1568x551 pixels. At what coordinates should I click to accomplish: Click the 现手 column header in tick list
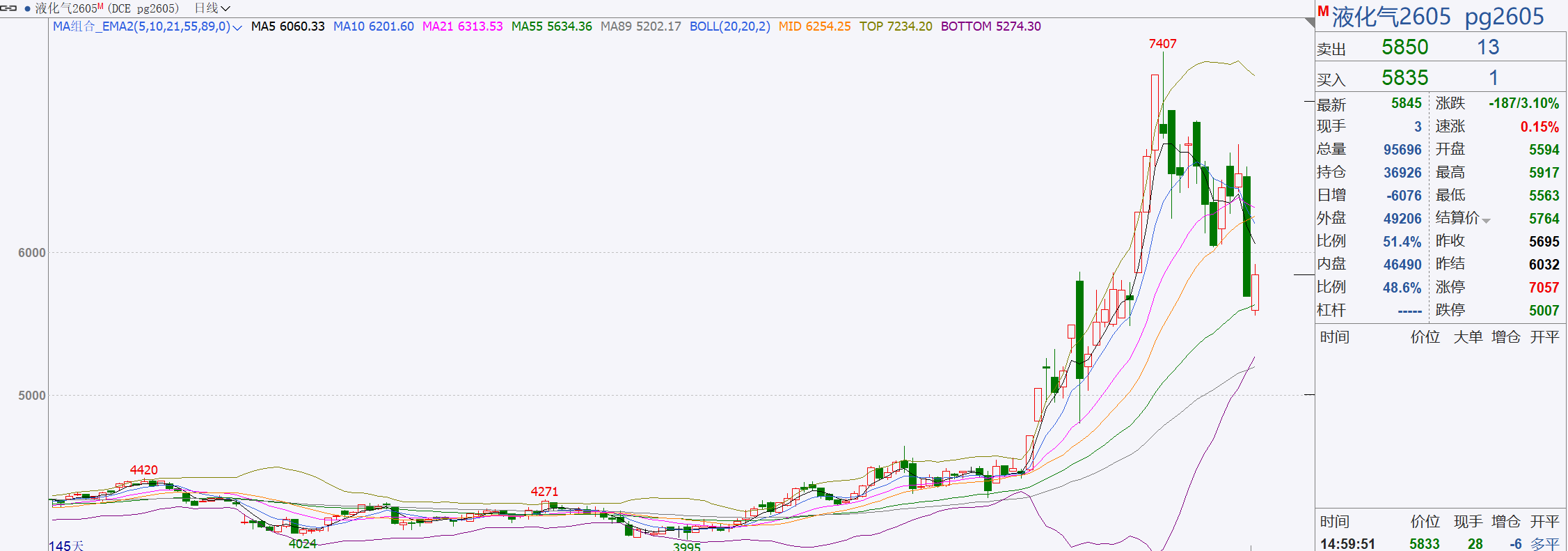point(1468,522)
